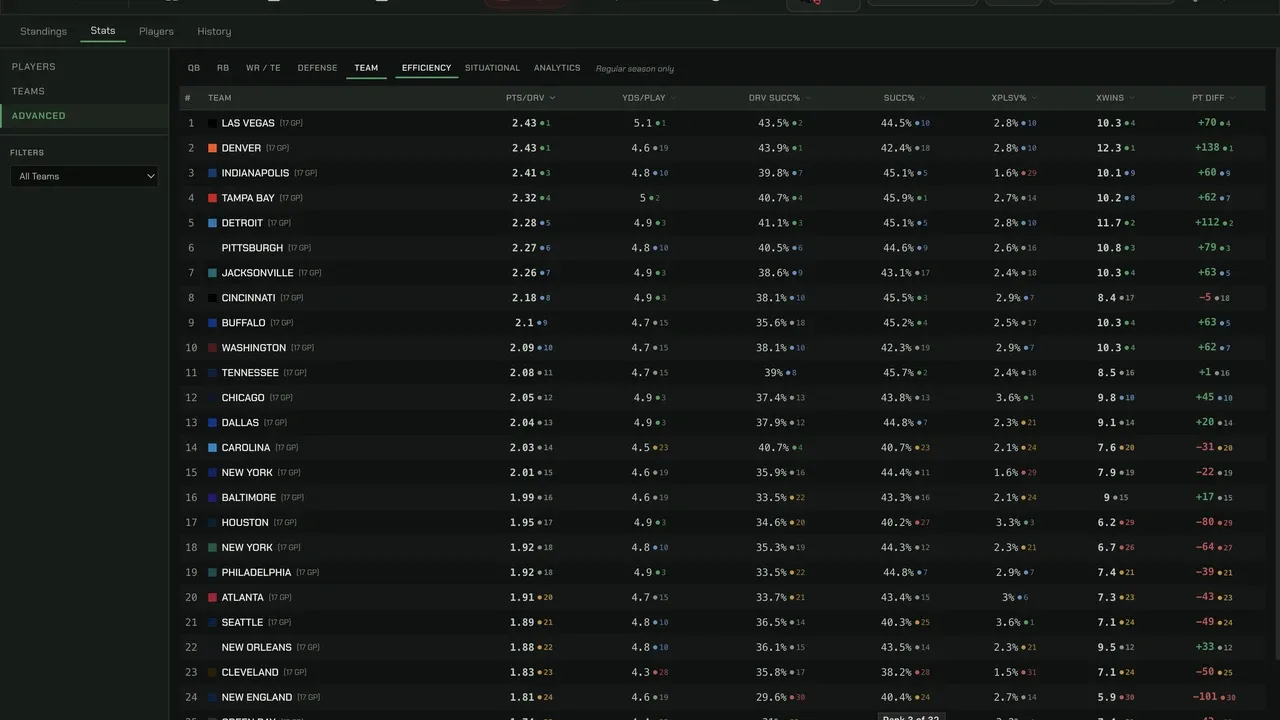The width and height of the screenshot is (1280, 720).
Task: Click Cleveland's 4.3 YDS/PLAY value
Action: (x=641, y=673)
